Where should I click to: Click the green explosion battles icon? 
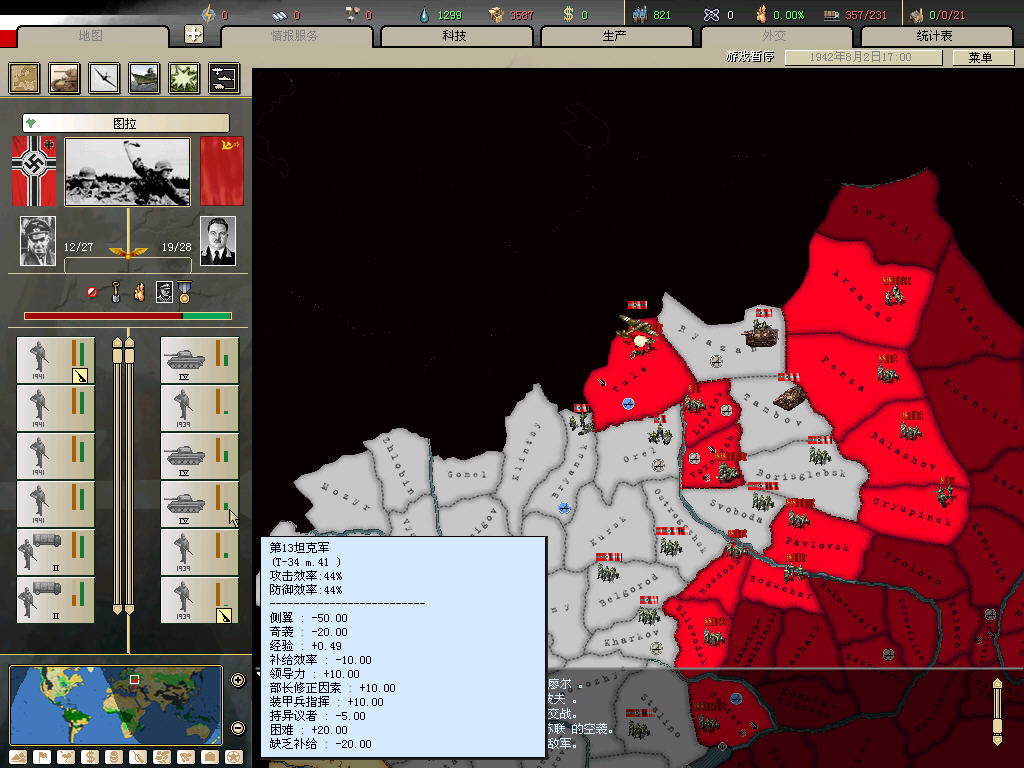[x=184, y=78]
